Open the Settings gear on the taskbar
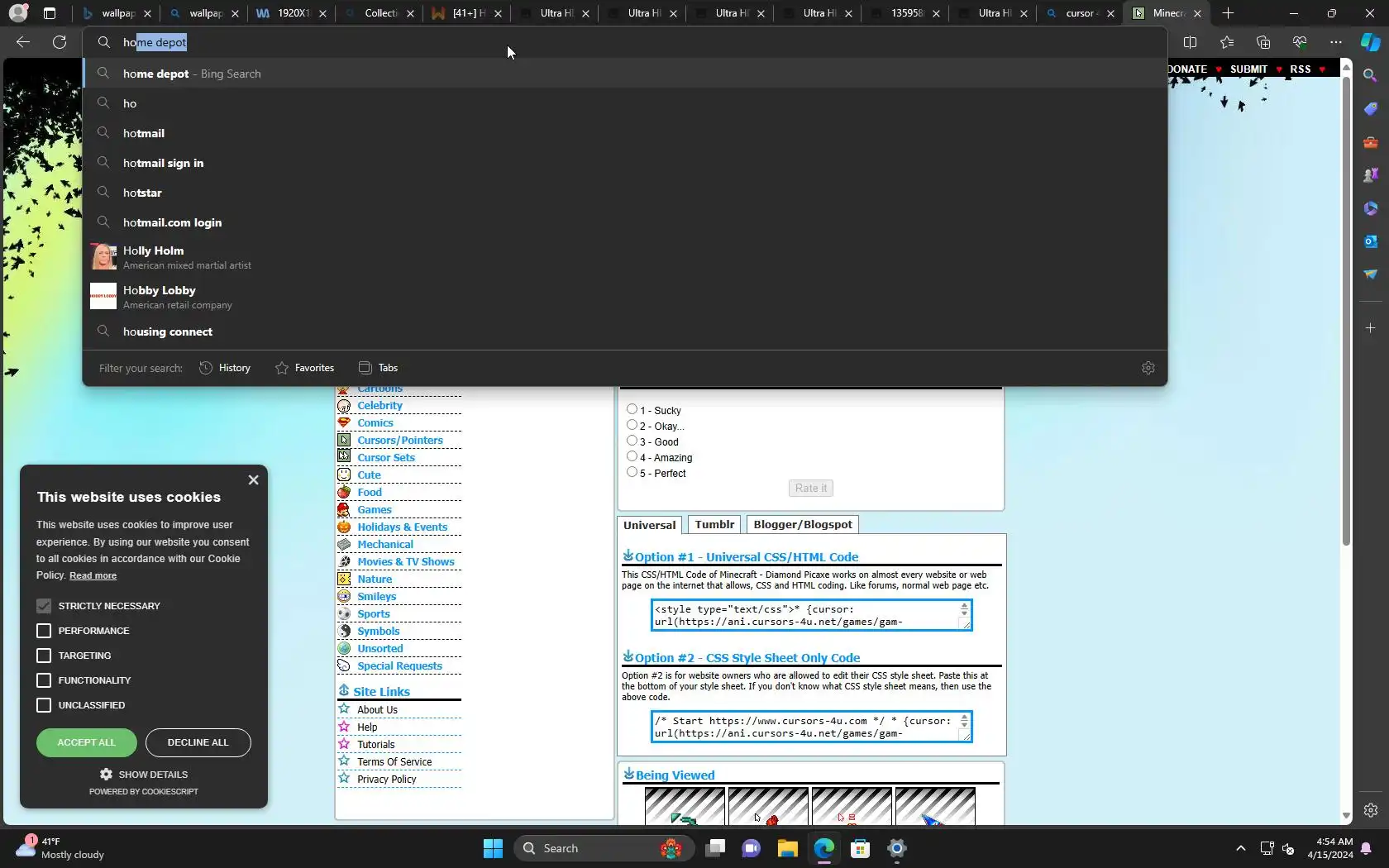This screenshot has height=868, width=1389. coord(896,848)
